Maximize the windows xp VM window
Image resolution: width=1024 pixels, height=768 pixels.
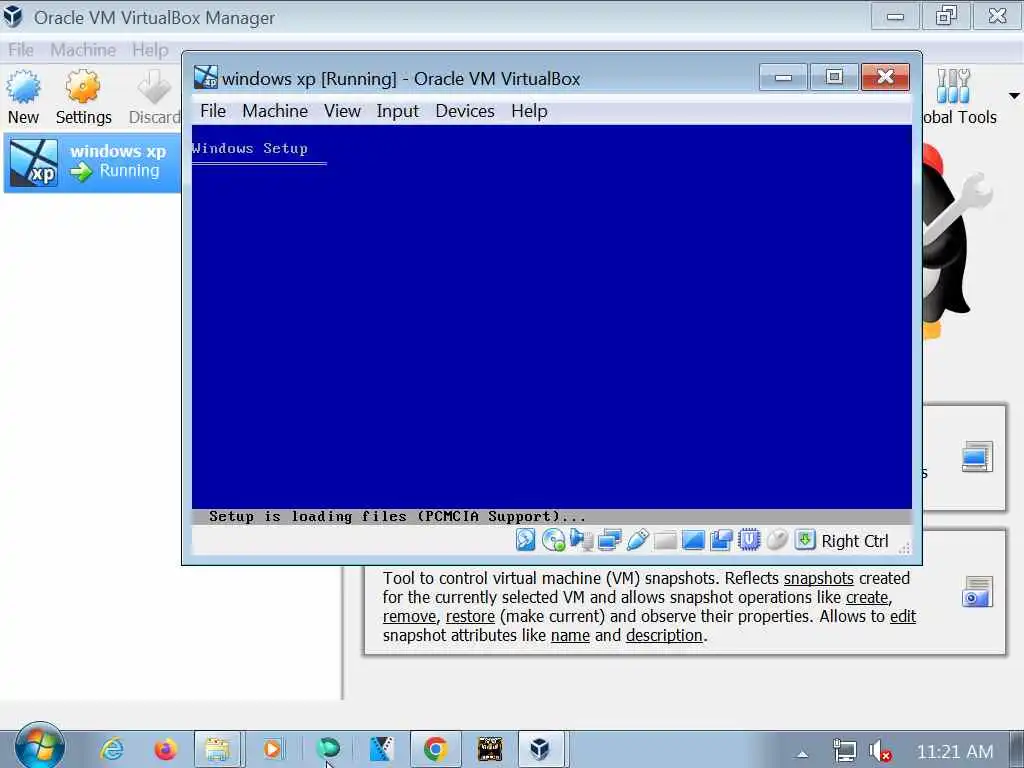pyautogui.click(x=834, y=77)
